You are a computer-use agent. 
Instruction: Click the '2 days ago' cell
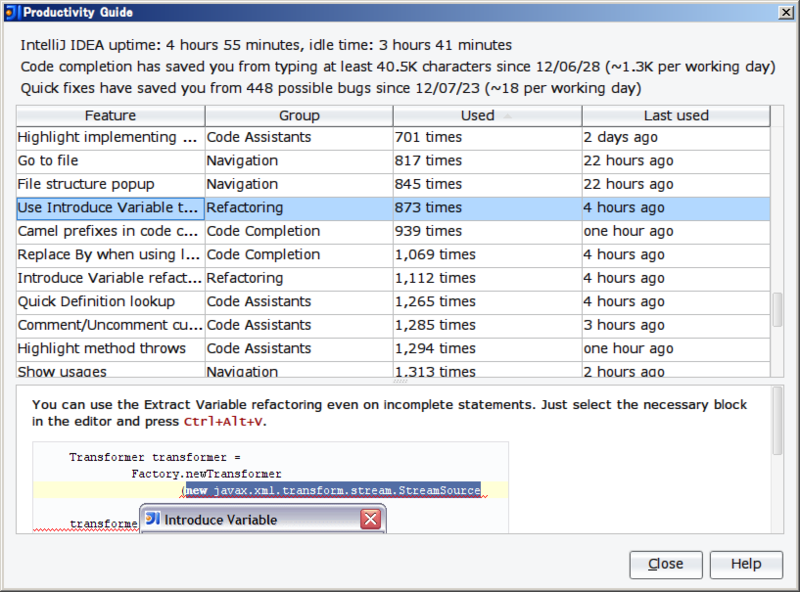click(x=676, y=137)
